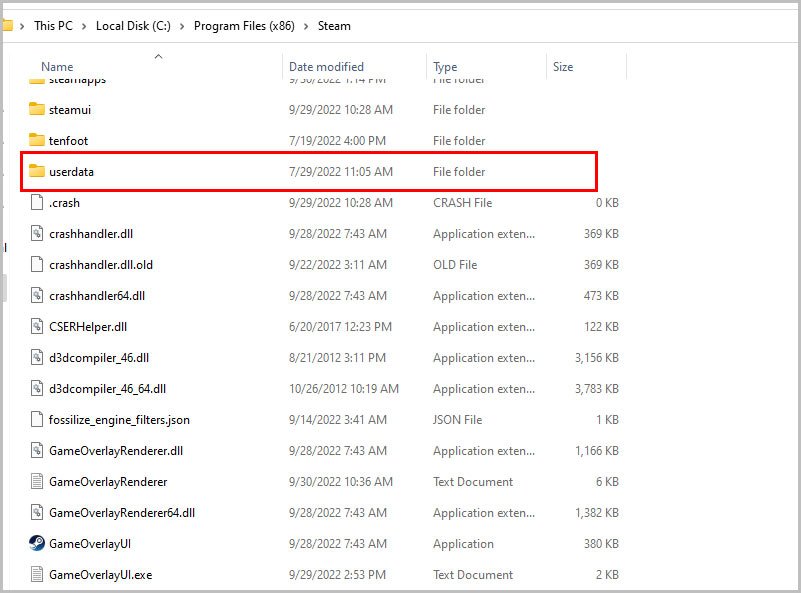Select the userdata folder icon

(37, 171)
